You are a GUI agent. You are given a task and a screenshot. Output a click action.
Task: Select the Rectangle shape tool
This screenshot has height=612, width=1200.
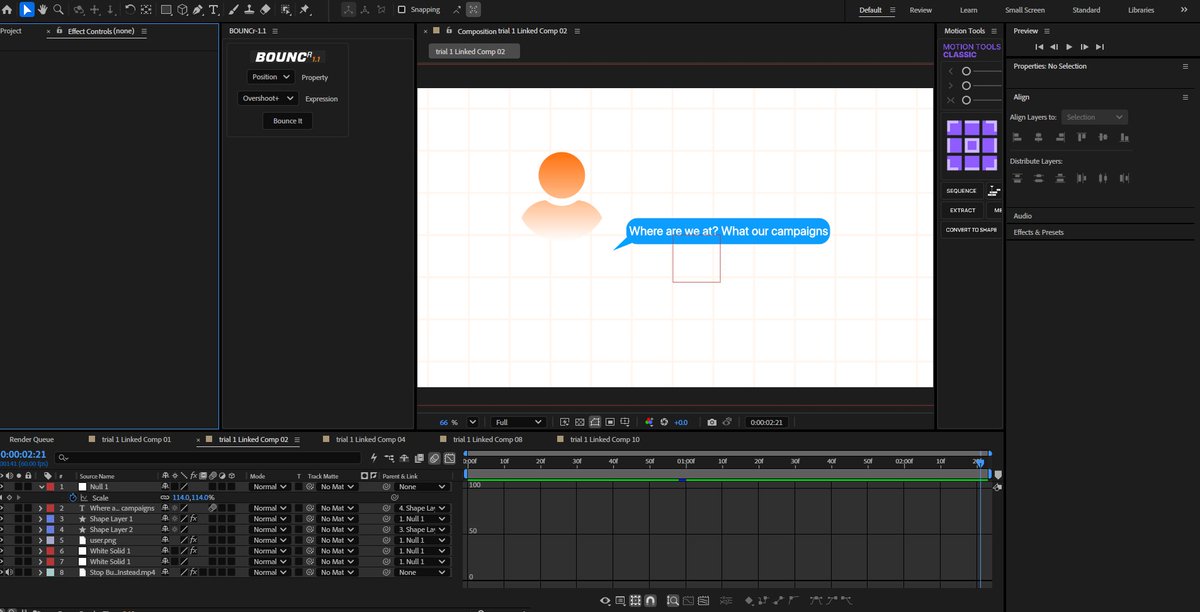point(166,9)
